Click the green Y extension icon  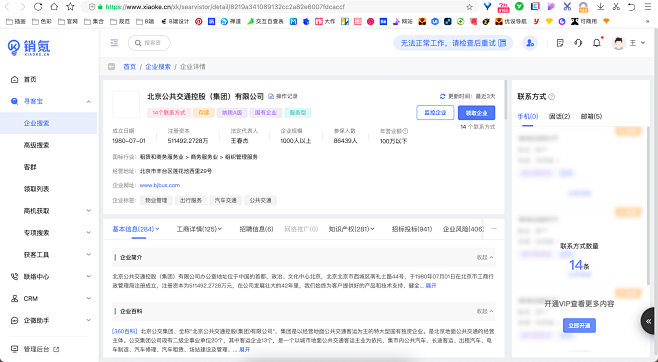(x=519, y=7)
